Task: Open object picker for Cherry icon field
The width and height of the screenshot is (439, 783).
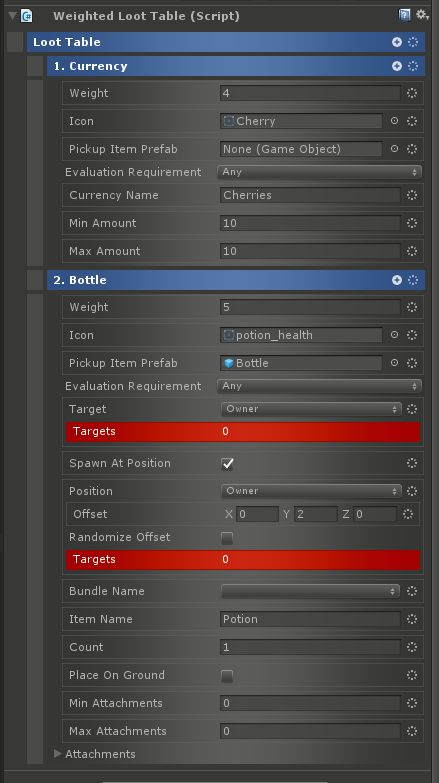Action: tap(395, 121)
